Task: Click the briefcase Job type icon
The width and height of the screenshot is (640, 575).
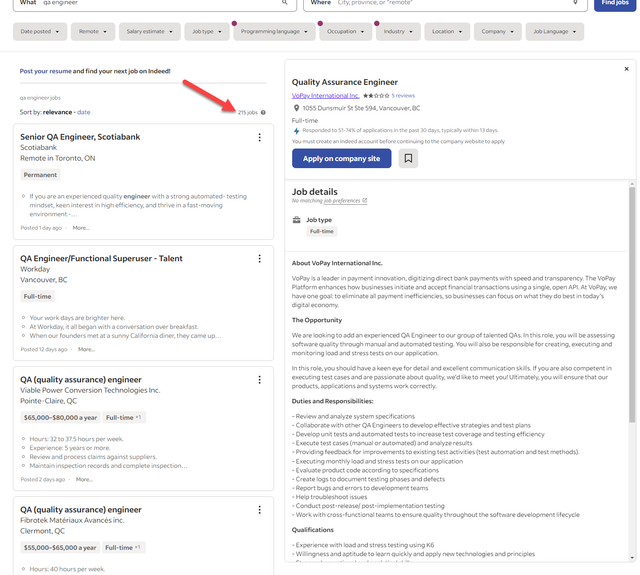Action: [297, 220]
